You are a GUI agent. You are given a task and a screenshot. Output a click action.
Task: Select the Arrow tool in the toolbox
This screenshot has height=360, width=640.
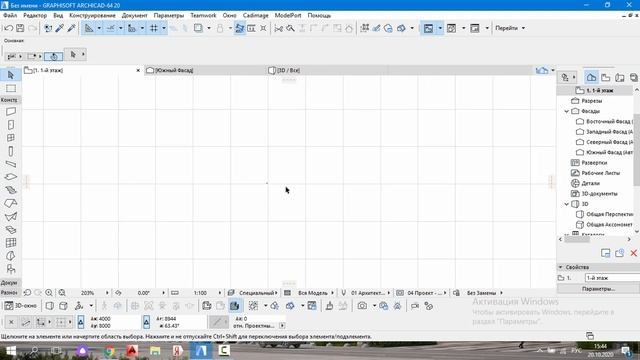(x=11, y=75)
